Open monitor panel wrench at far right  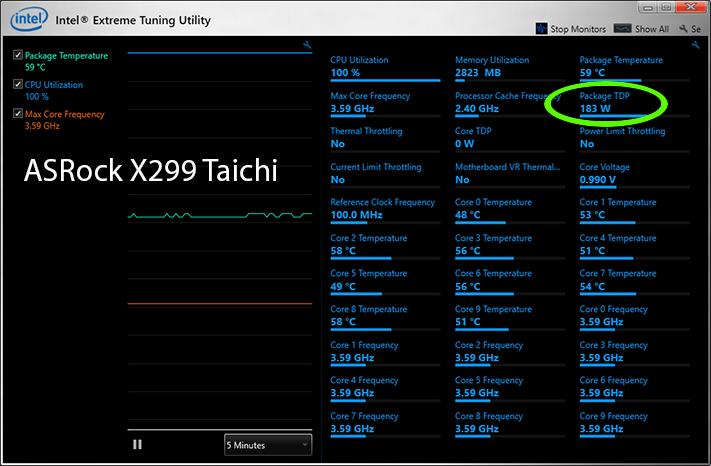tap(696, 44)
